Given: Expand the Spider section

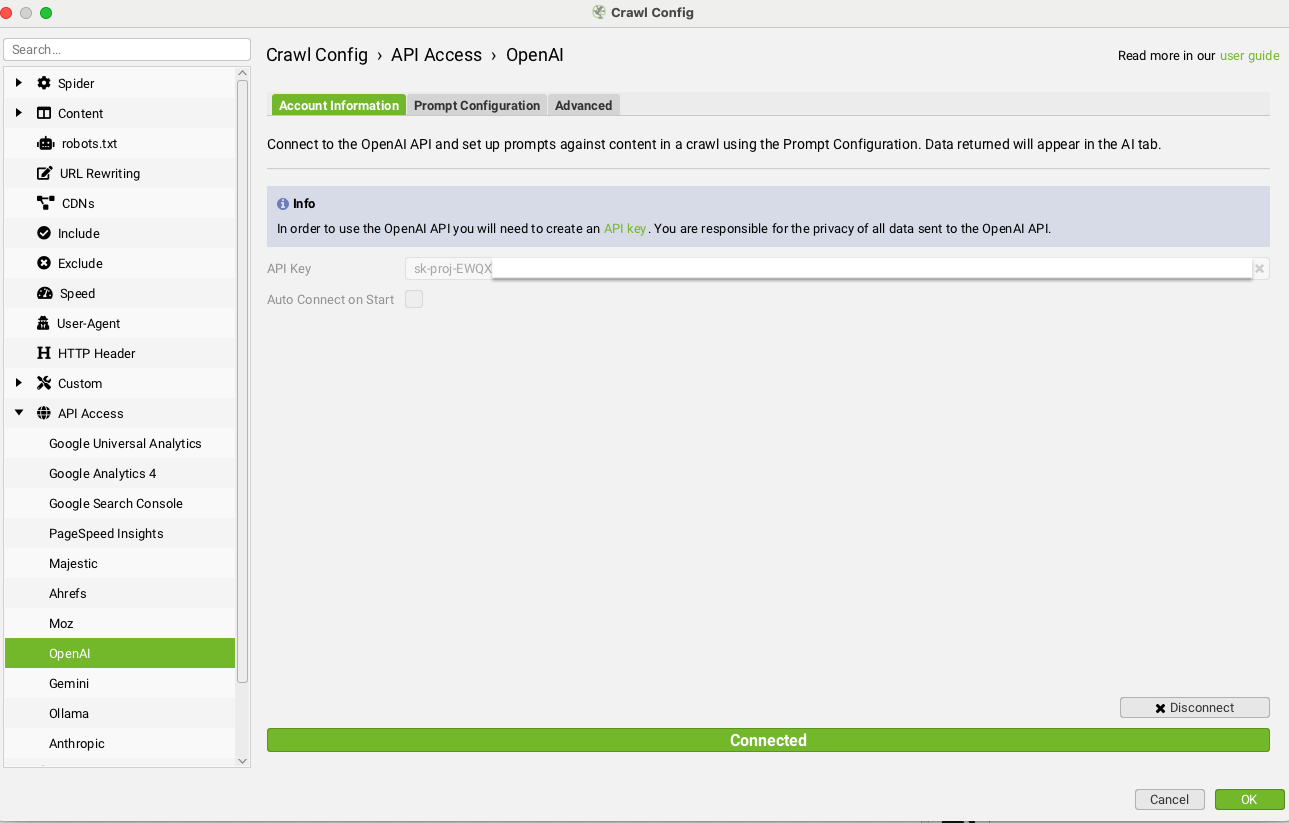Looking at the screenshot, I should [17, 83].
